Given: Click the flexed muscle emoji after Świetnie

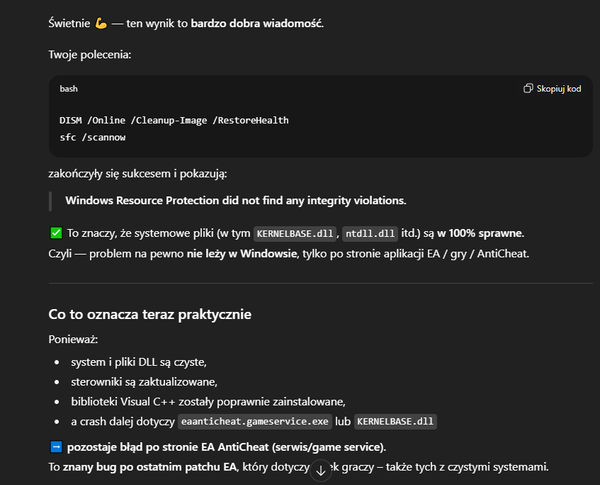Looking at the screenshot, I should click(x=101, y=22).
